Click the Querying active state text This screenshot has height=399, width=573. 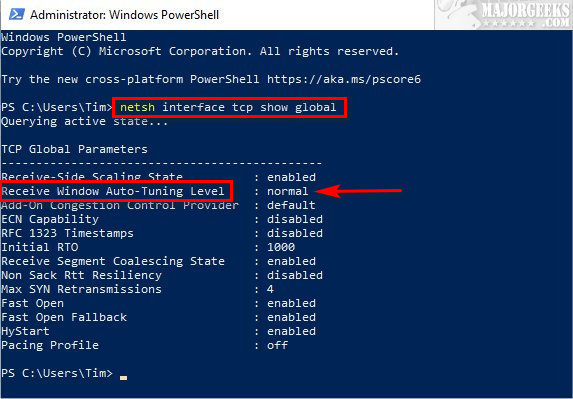(x=85, y=121)
